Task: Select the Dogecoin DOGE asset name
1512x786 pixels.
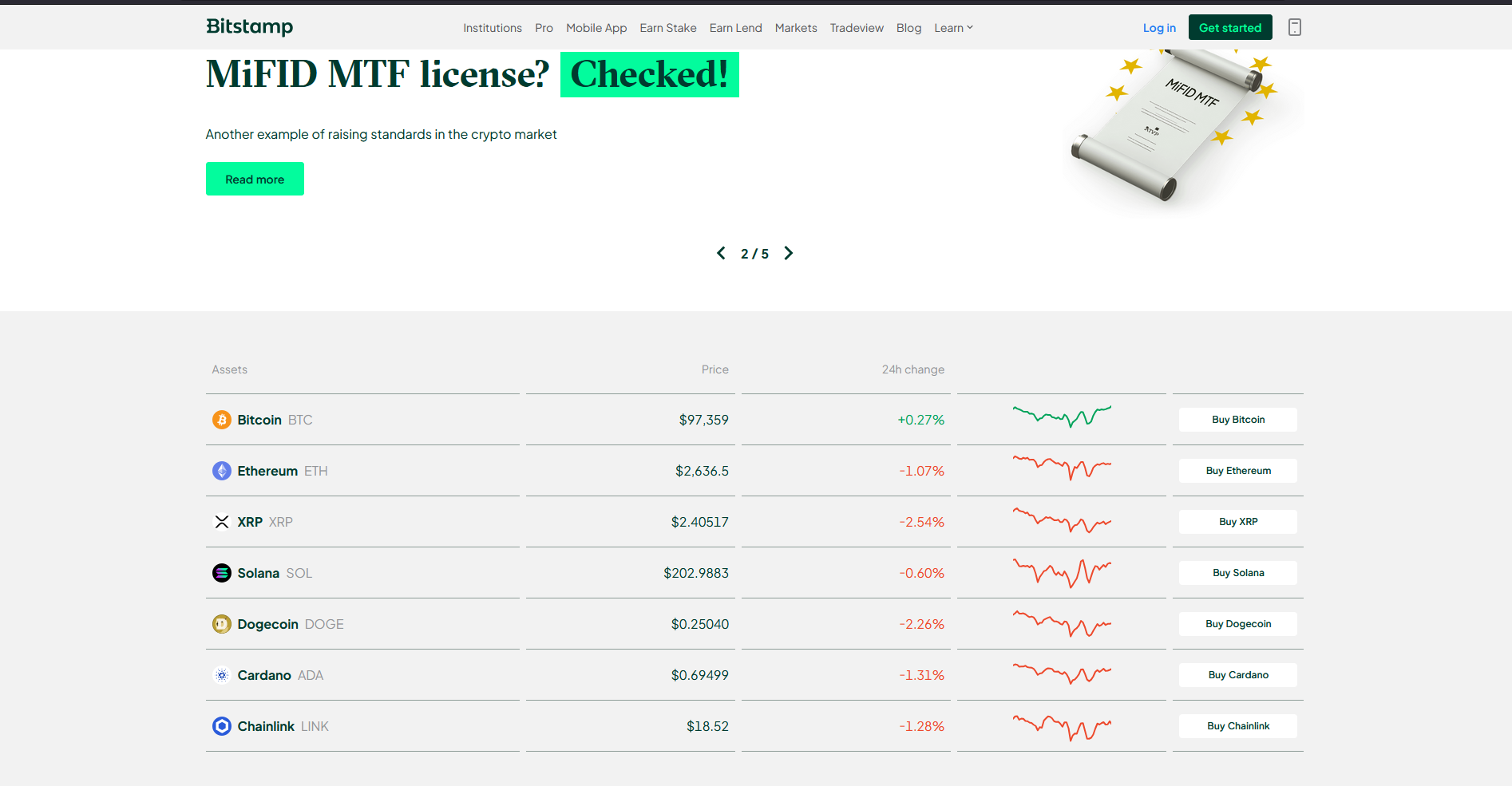Action: pyautogui.click(x=291, y=624)
